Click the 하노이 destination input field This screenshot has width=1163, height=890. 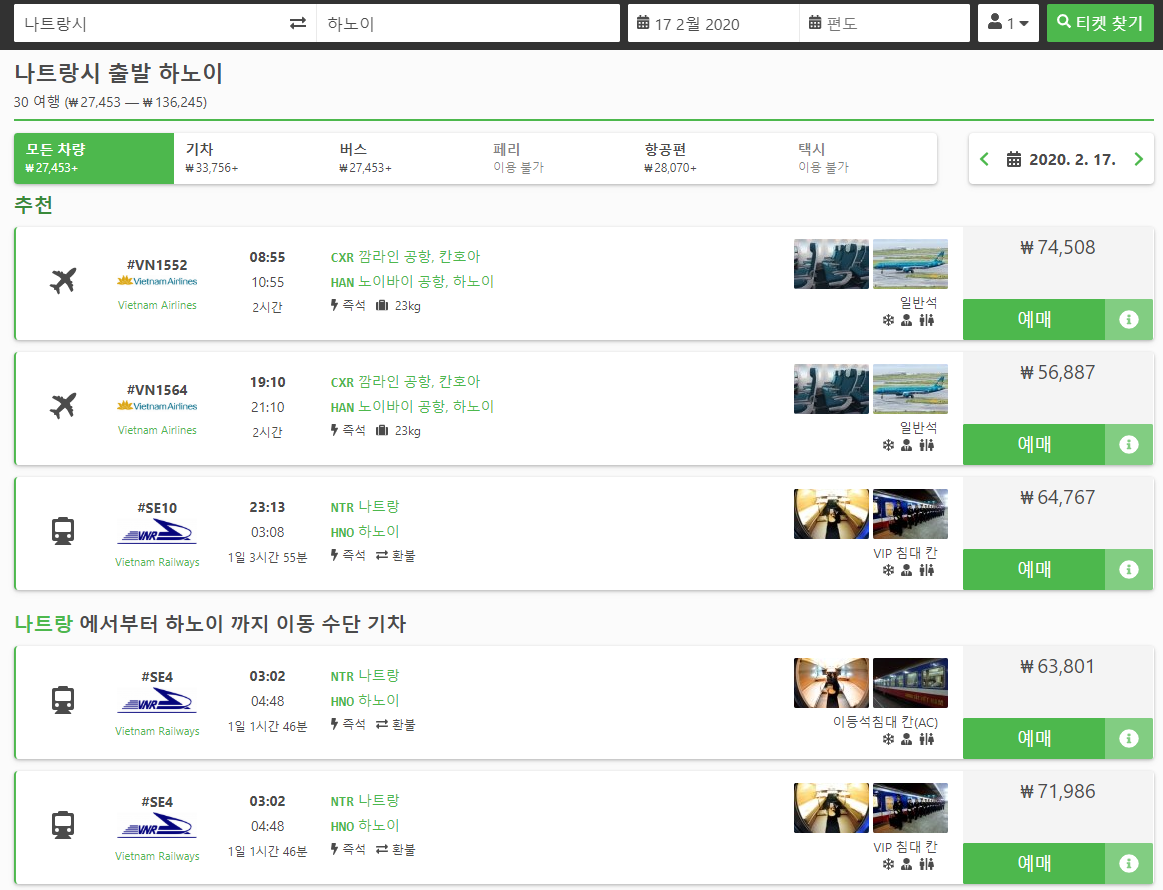point(468,24)
